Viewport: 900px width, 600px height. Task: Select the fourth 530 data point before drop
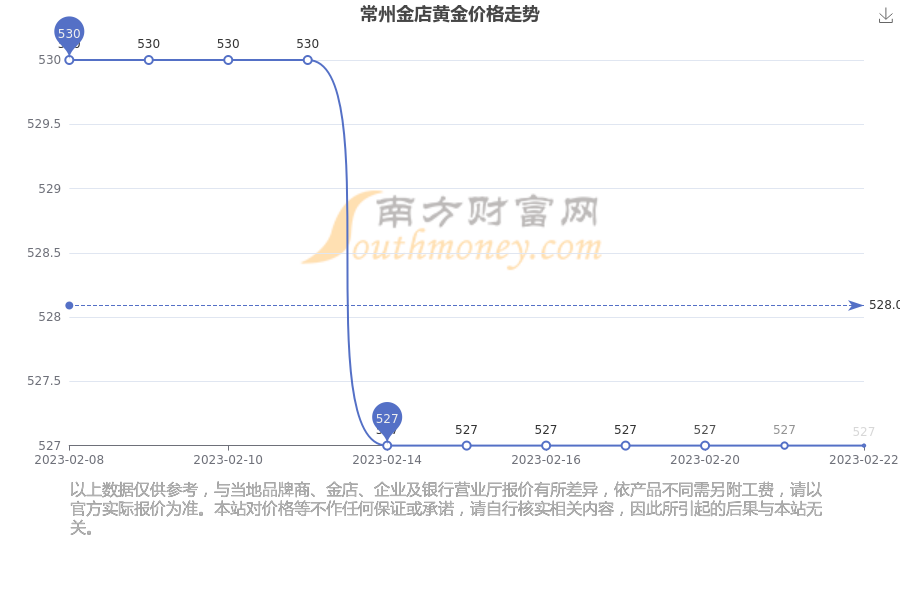click(308, 60)
